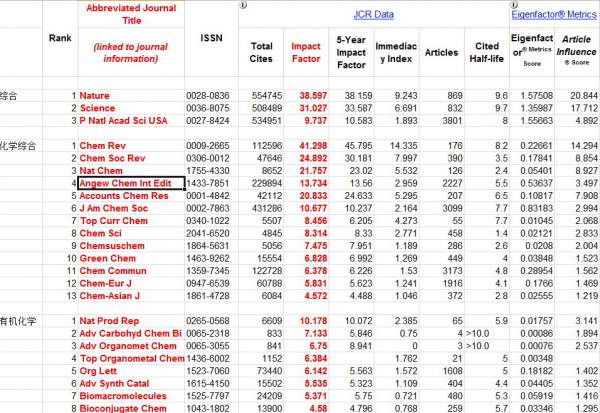Select the Impact Factor column header

click(x=306, y=52)
